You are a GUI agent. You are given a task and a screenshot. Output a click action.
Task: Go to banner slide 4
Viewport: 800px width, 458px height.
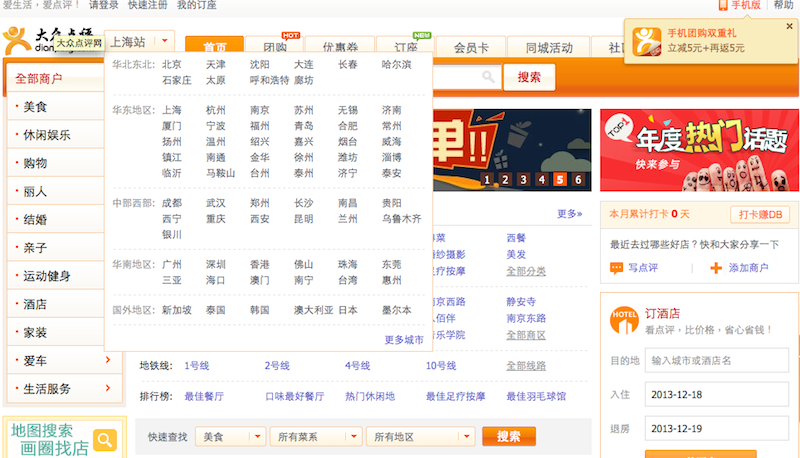coord(542,180)
